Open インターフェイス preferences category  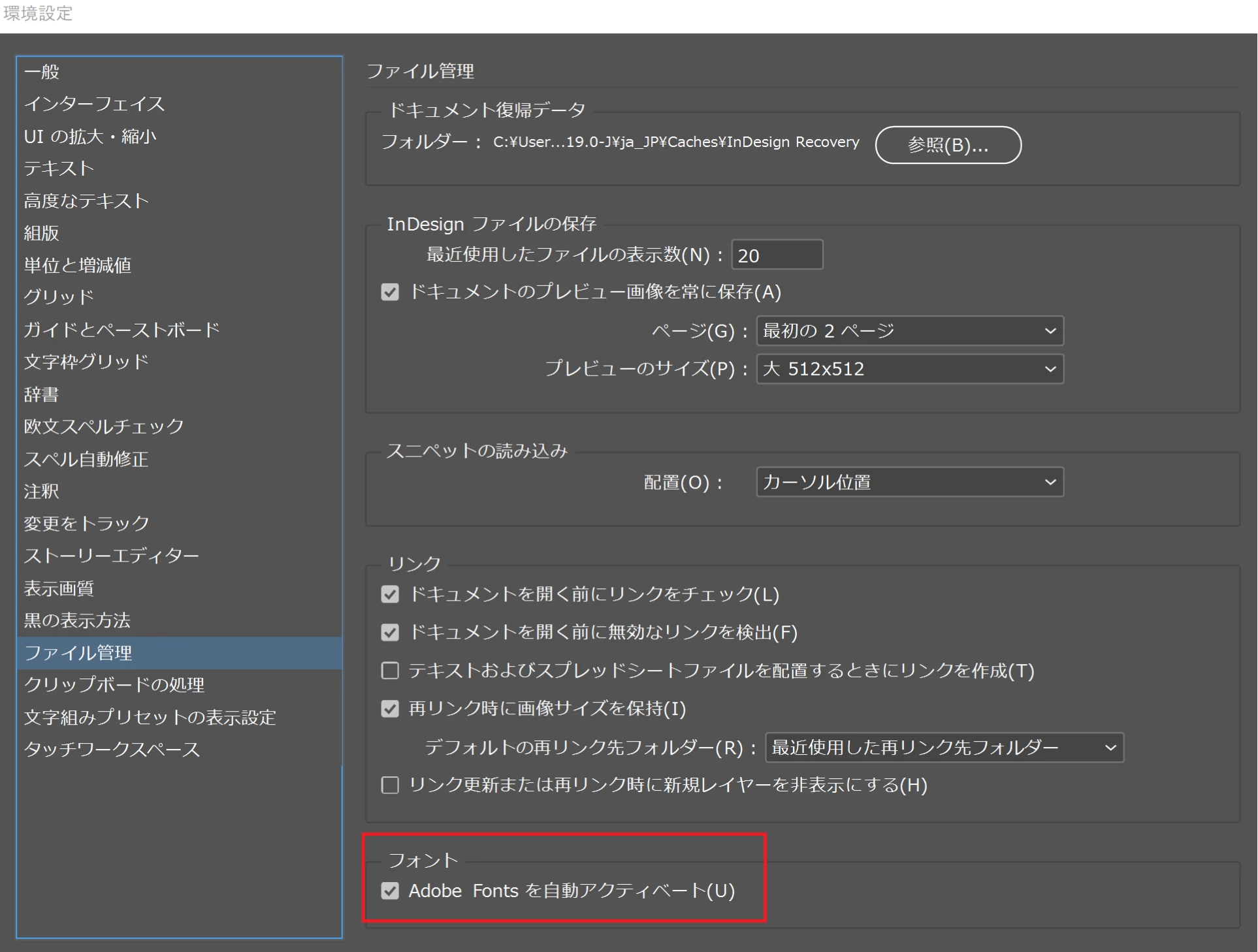pos(95,104)
